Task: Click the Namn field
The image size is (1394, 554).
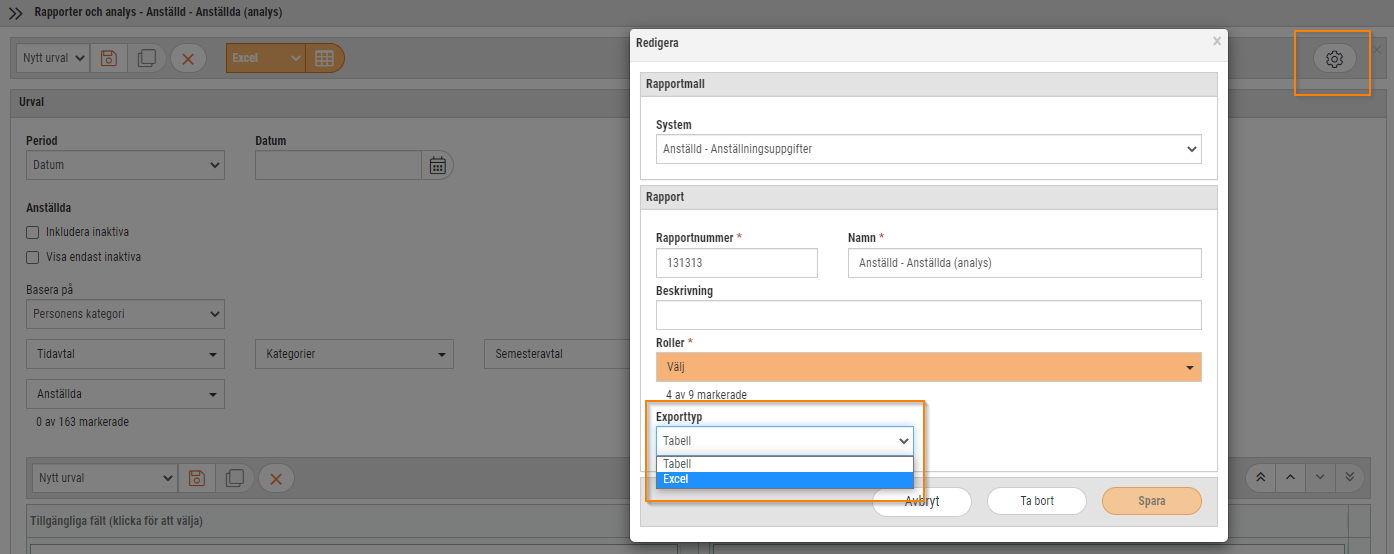Action: tap(1024, 263)
